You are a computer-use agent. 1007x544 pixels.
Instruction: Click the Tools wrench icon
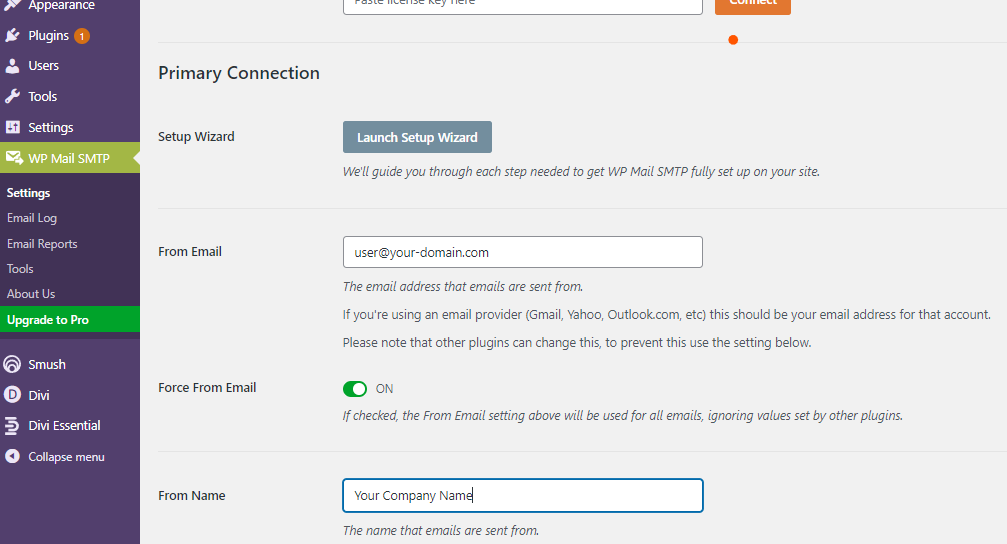point(12,96)
